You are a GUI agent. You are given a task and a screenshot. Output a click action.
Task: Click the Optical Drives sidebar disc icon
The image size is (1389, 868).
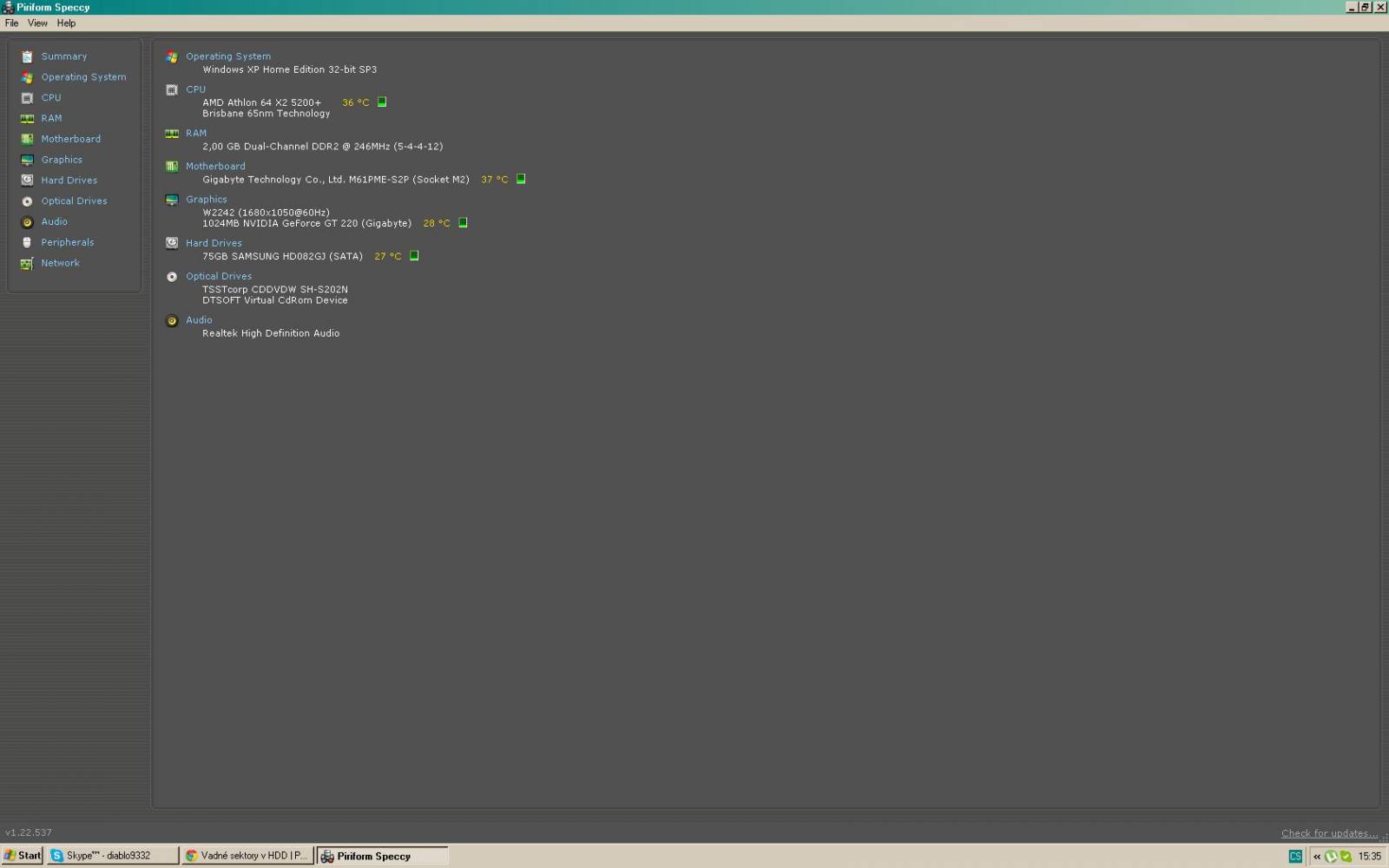pyautogui.click(x=27, y=201)
